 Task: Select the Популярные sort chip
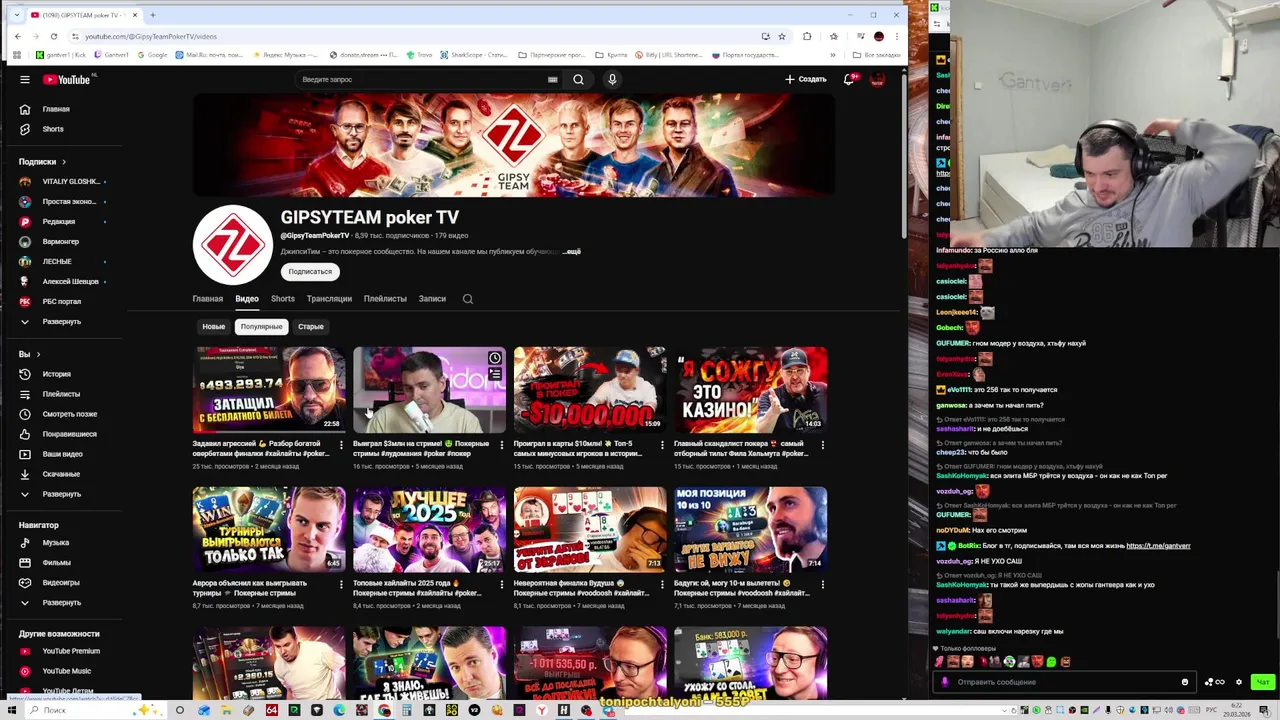[261, 327]
